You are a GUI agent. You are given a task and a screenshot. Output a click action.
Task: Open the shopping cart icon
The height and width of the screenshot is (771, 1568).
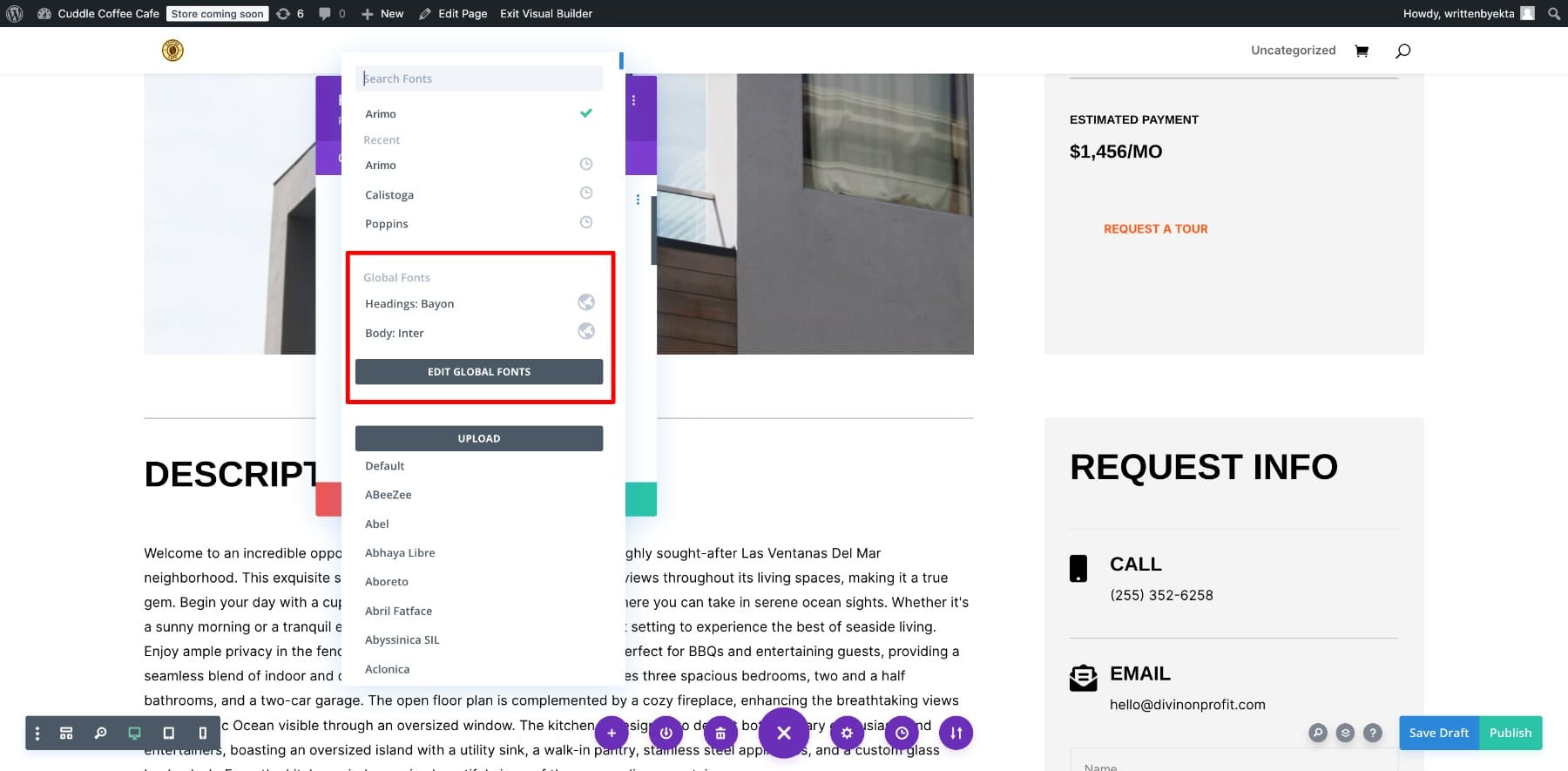click(1362, 51)
